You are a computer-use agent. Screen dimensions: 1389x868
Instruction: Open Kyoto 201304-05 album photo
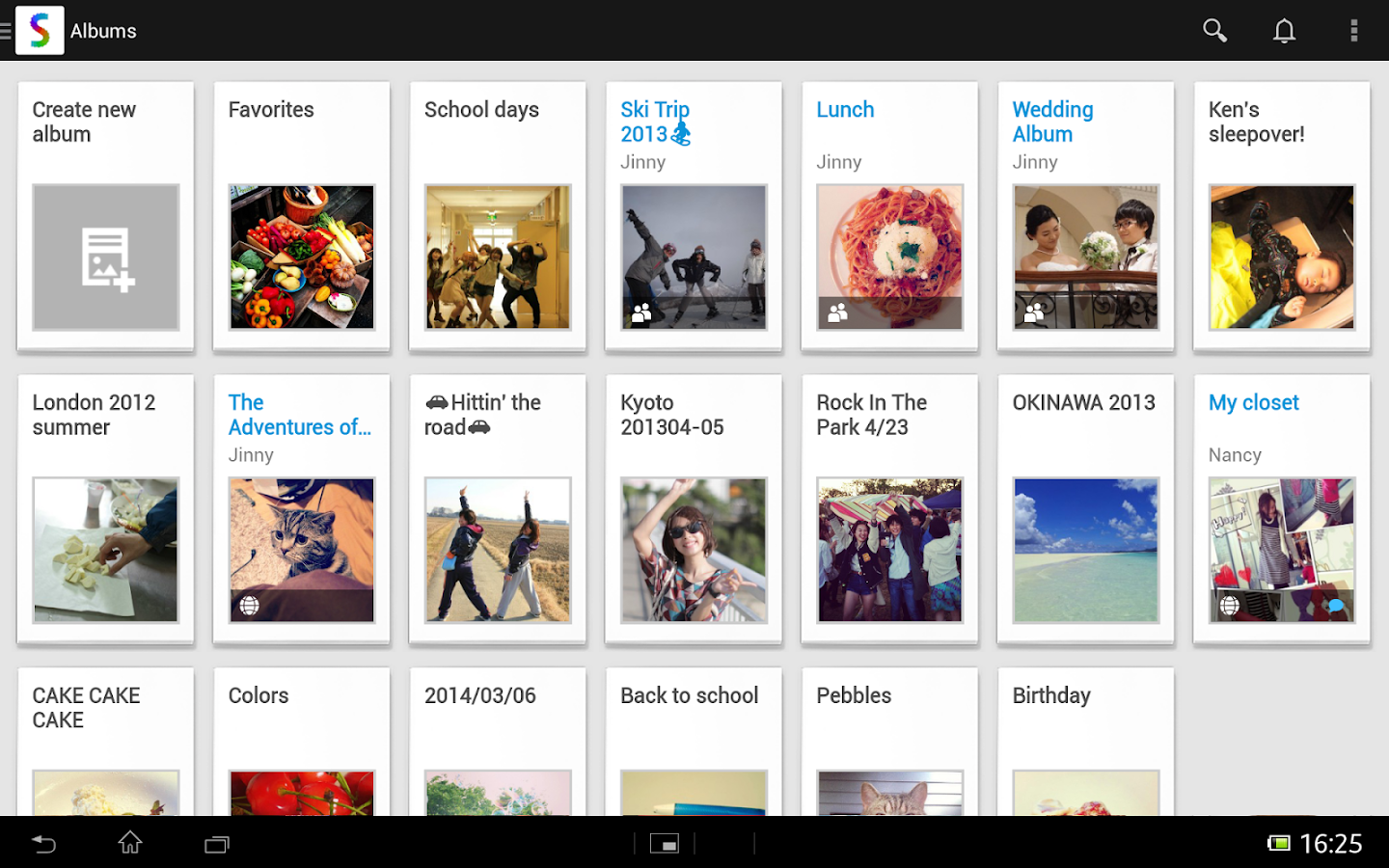[x=694, y=550]
